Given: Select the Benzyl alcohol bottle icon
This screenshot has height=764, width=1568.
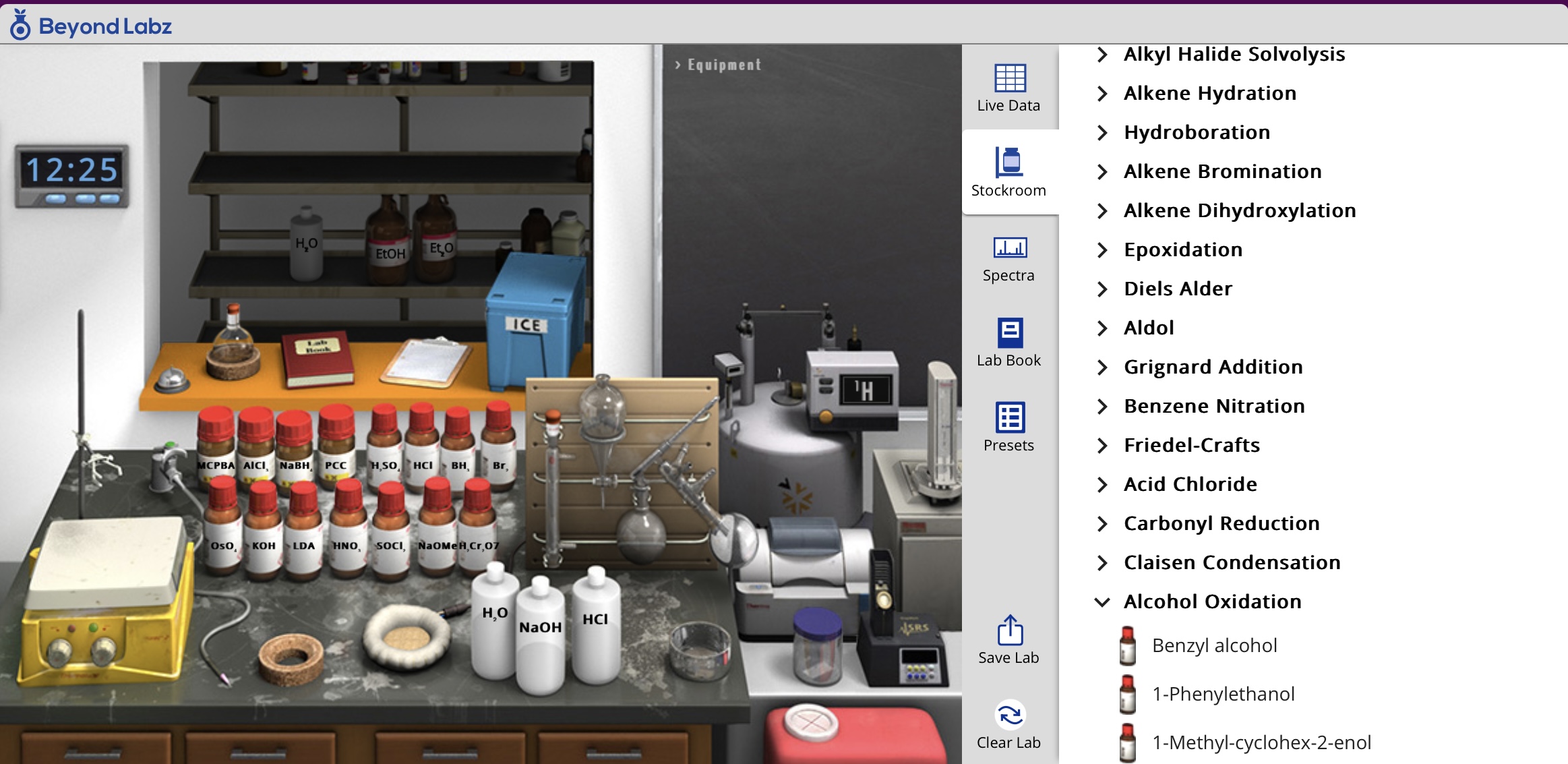Looking at the screenshot, I should click(1127, 646).
